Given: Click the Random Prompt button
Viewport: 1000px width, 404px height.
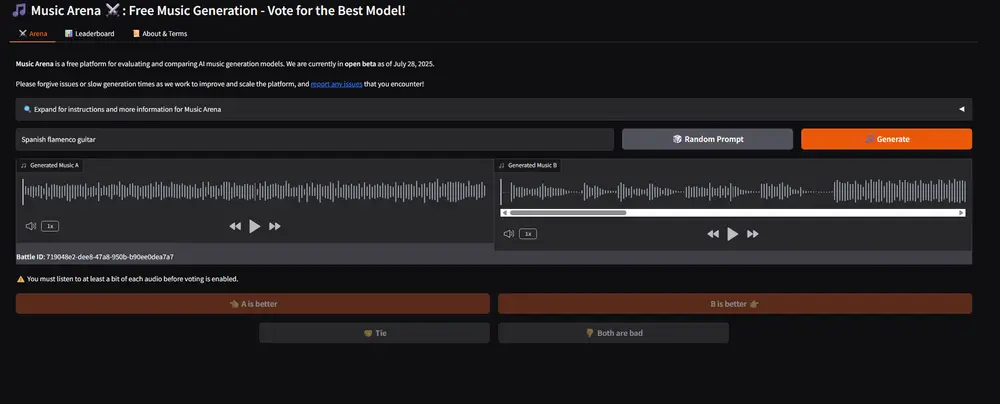Looking at the screenshot, I should tap(707, 139).
